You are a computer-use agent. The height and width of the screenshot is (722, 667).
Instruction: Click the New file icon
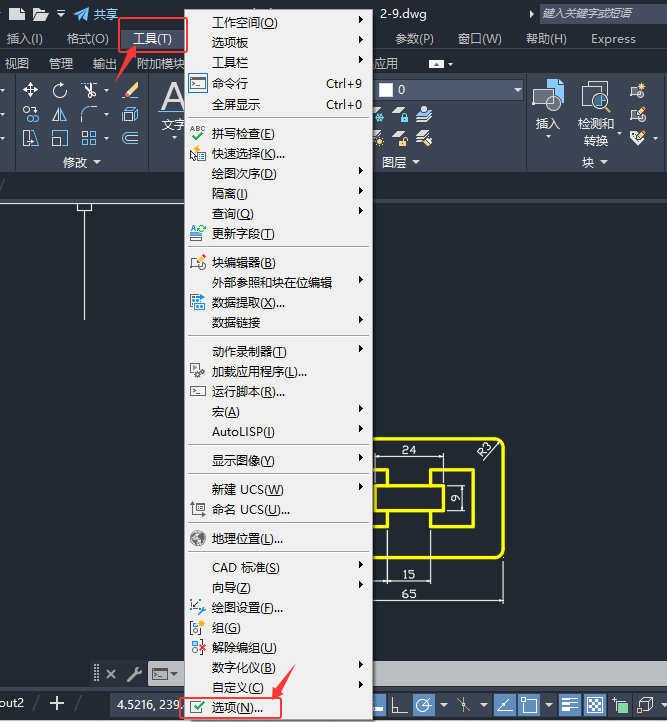(x=17, y=14)
